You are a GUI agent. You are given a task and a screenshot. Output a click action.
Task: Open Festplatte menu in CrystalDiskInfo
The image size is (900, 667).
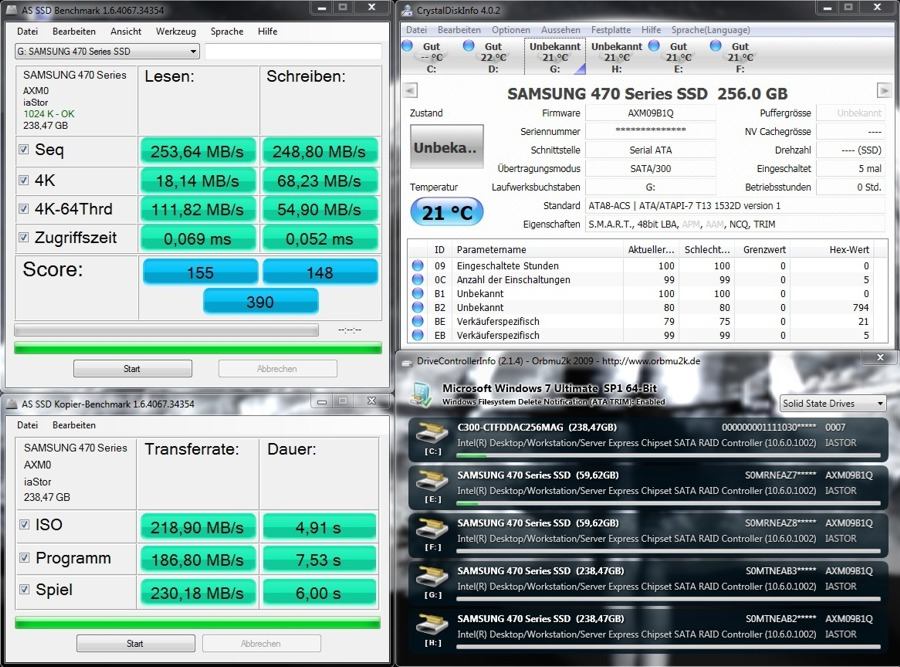pyautogui.click(x=611, y=30)
